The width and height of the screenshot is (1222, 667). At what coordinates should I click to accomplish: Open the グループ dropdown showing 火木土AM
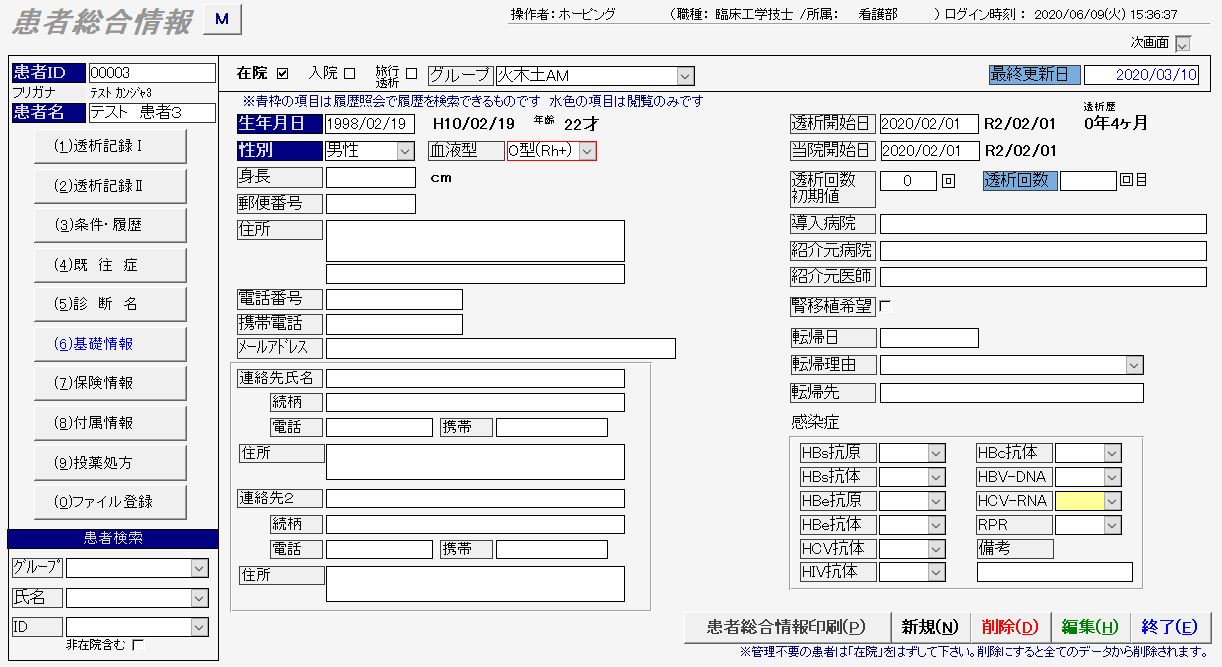(685, 76)
